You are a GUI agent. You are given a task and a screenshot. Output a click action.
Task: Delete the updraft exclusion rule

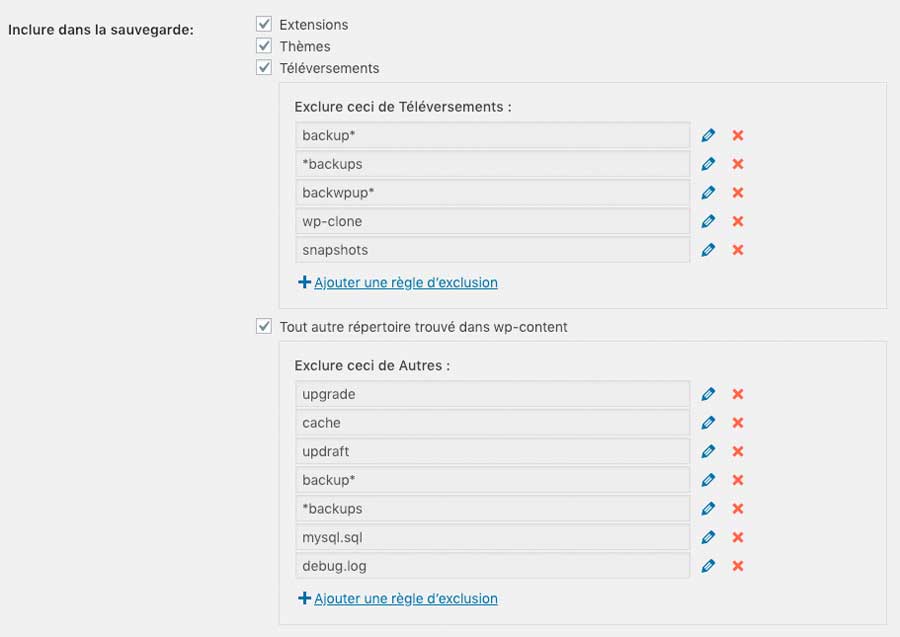click(738, 451)
